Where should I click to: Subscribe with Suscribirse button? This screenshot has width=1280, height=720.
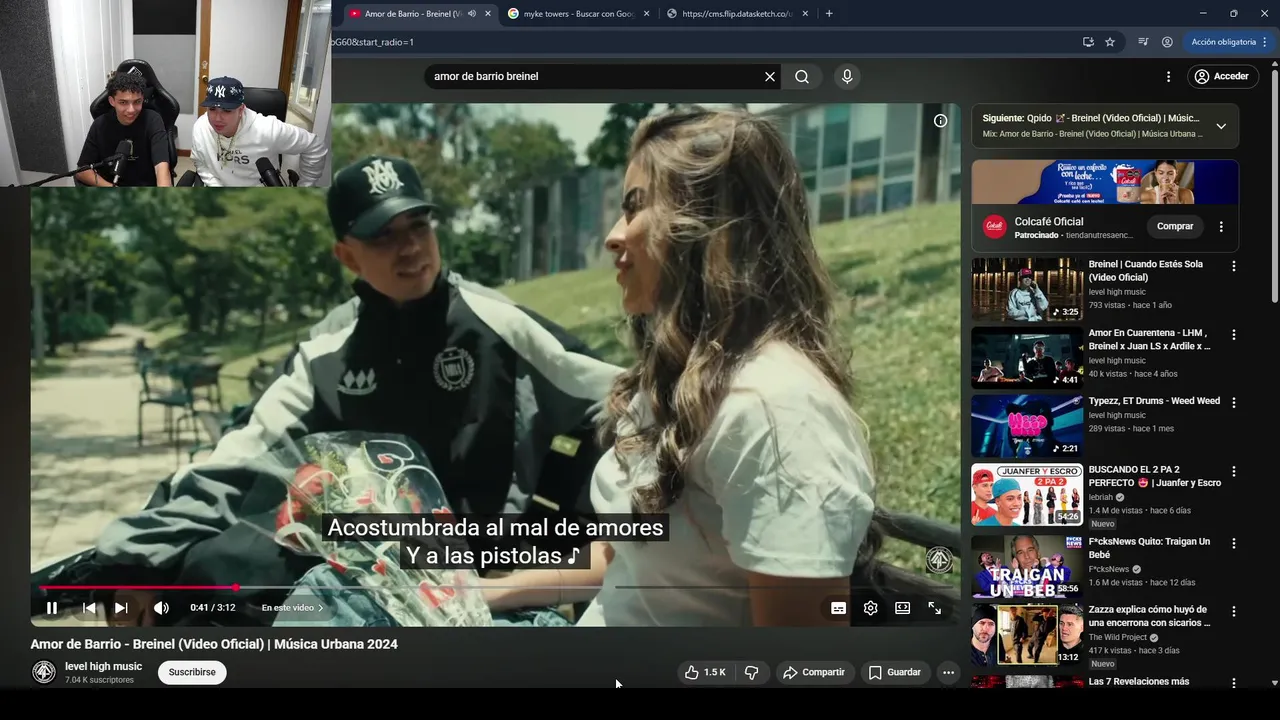[192, 672]
